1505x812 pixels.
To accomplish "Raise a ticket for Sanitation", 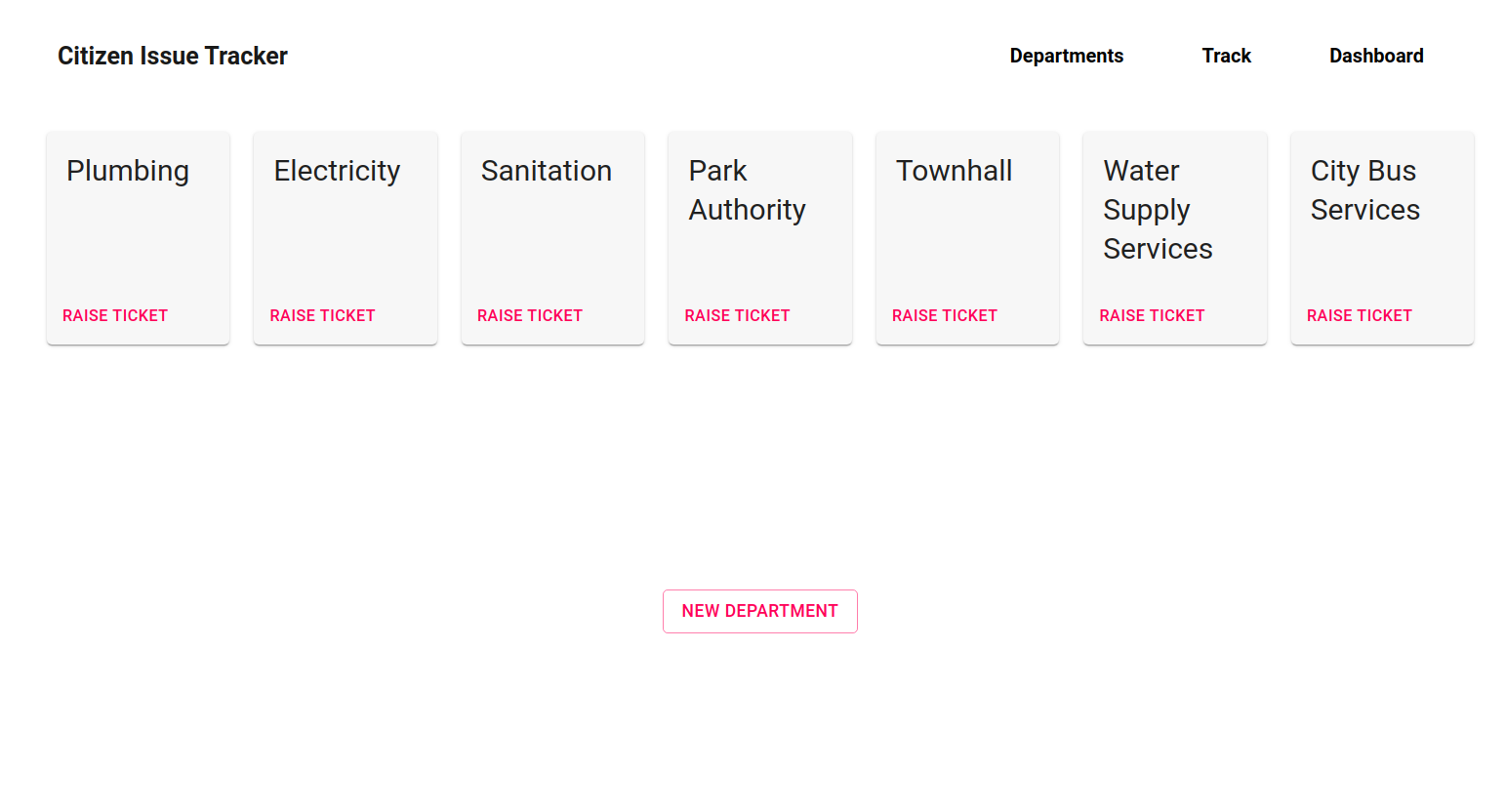I will click(x=530, y=315).
